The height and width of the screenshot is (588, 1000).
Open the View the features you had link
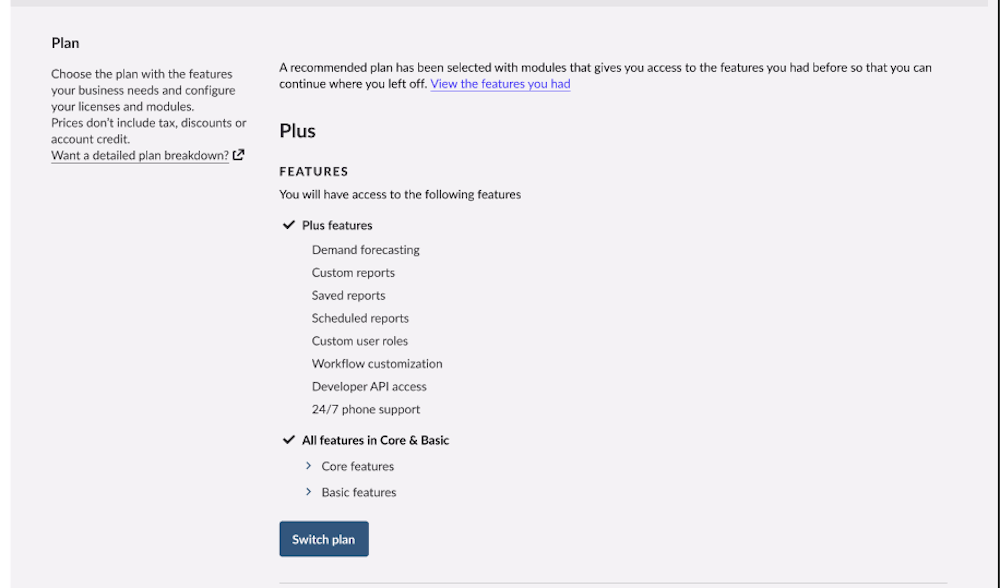coord(500,84)
